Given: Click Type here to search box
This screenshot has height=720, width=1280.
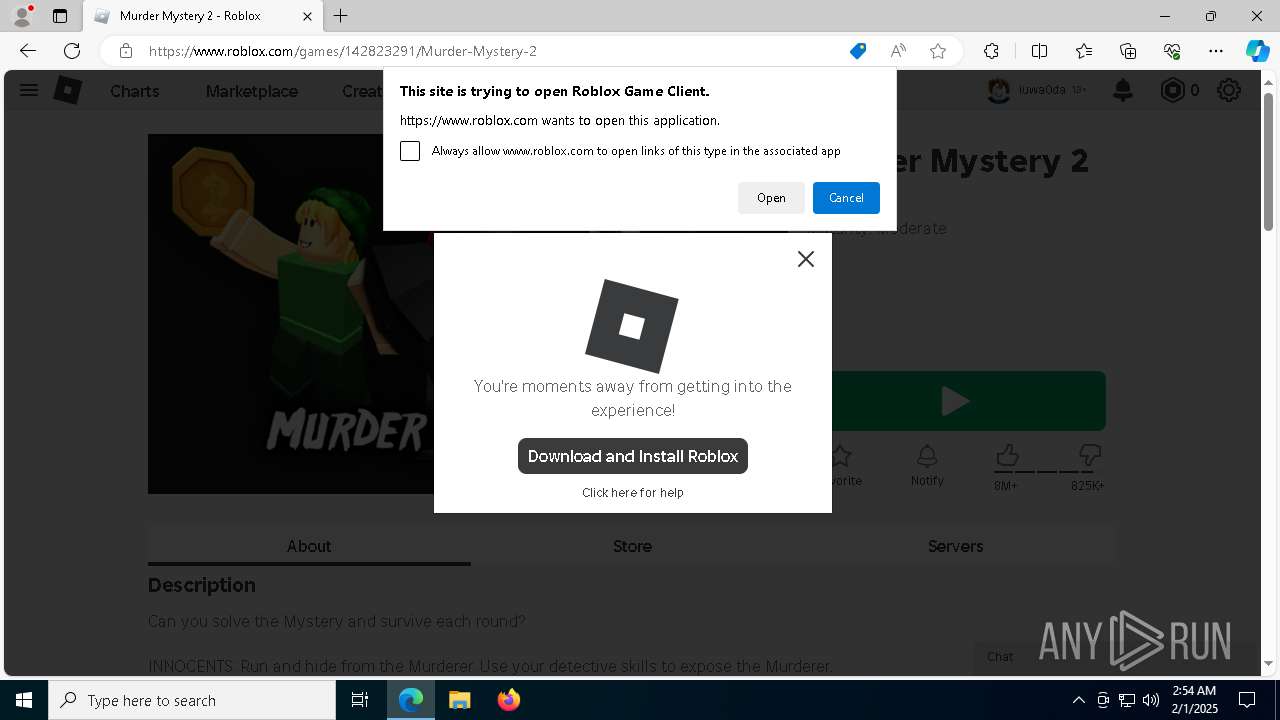Looking at the screenshot, I should click(x=192, y=700).
